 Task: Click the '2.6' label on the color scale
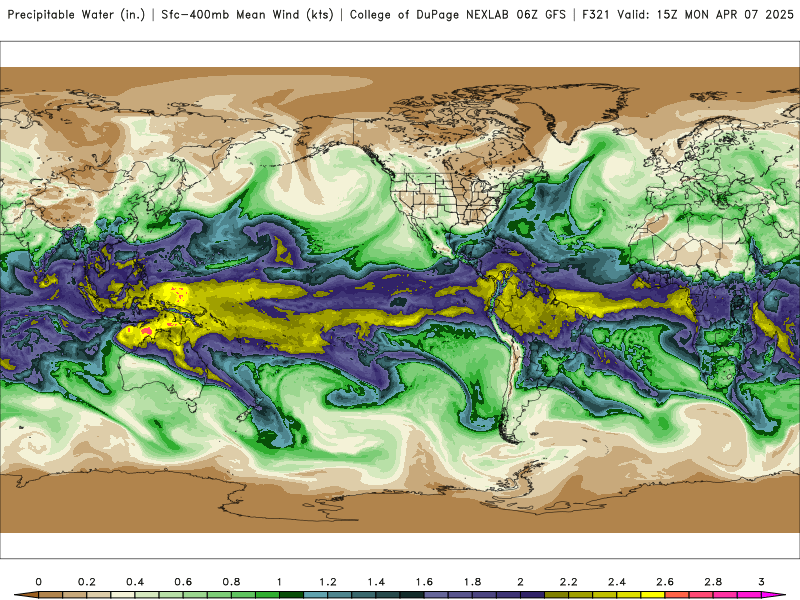[665, 582]
